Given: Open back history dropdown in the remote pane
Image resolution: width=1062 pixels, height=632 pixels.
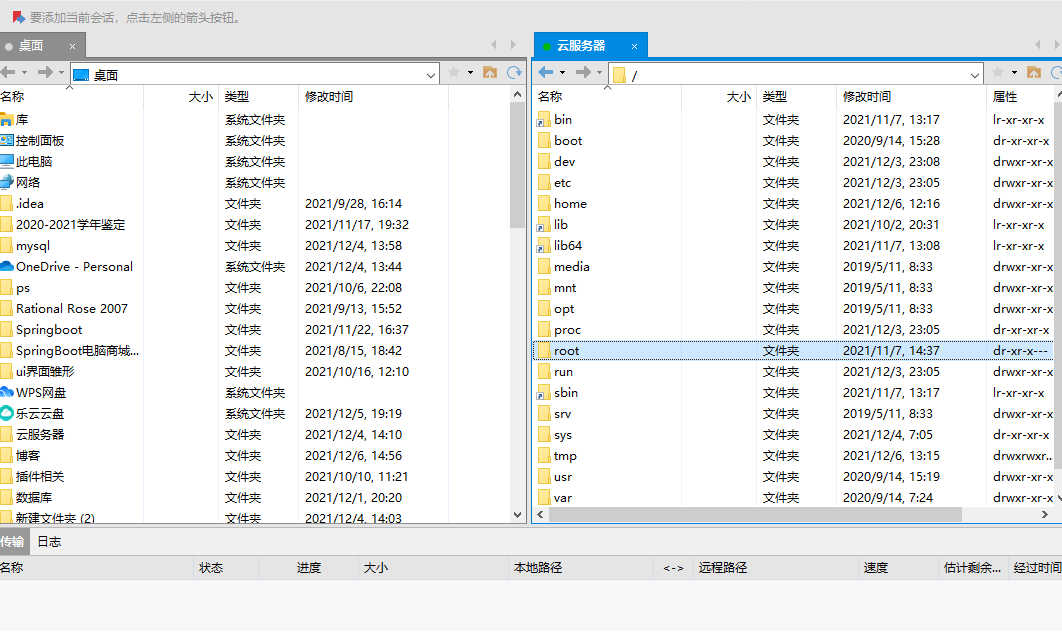Looking at the screenshot, I should click(562, 72).
